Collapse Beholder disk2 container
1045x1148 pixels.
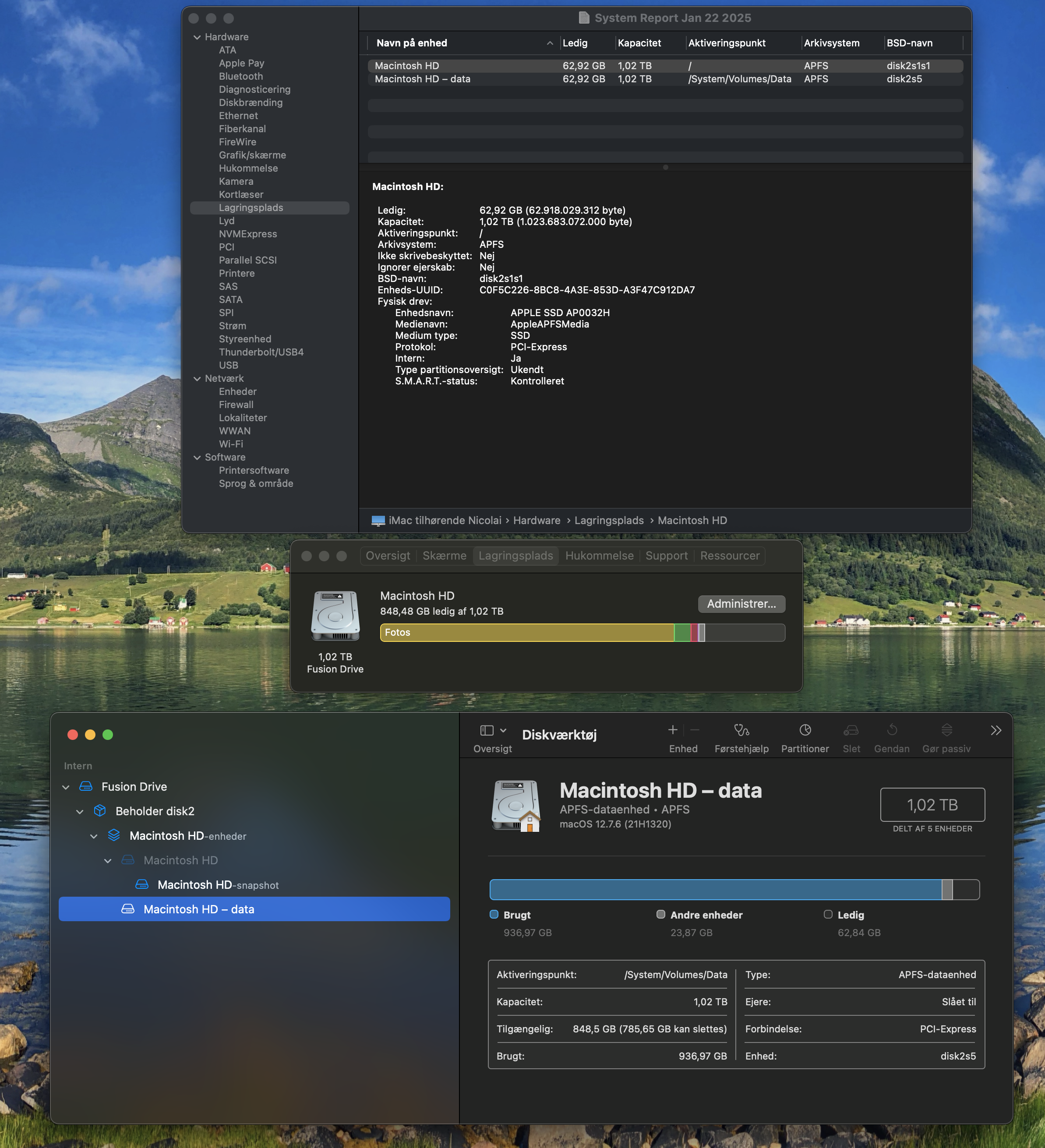pyautogui.click(x=80, y=811)
